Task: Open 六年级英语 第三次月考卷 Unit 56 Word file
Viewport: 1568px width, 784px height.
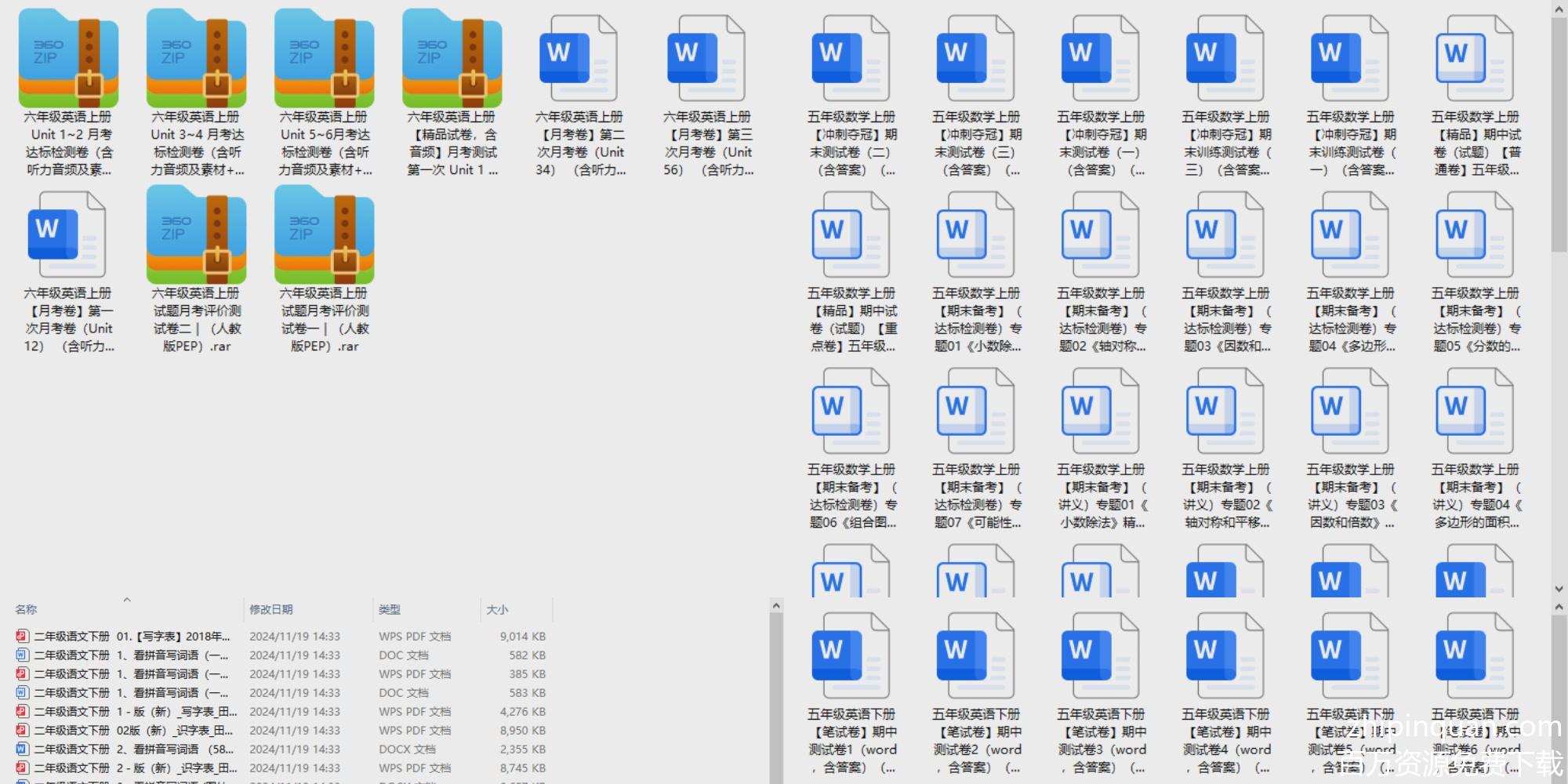Action: [x=707, y=59]
